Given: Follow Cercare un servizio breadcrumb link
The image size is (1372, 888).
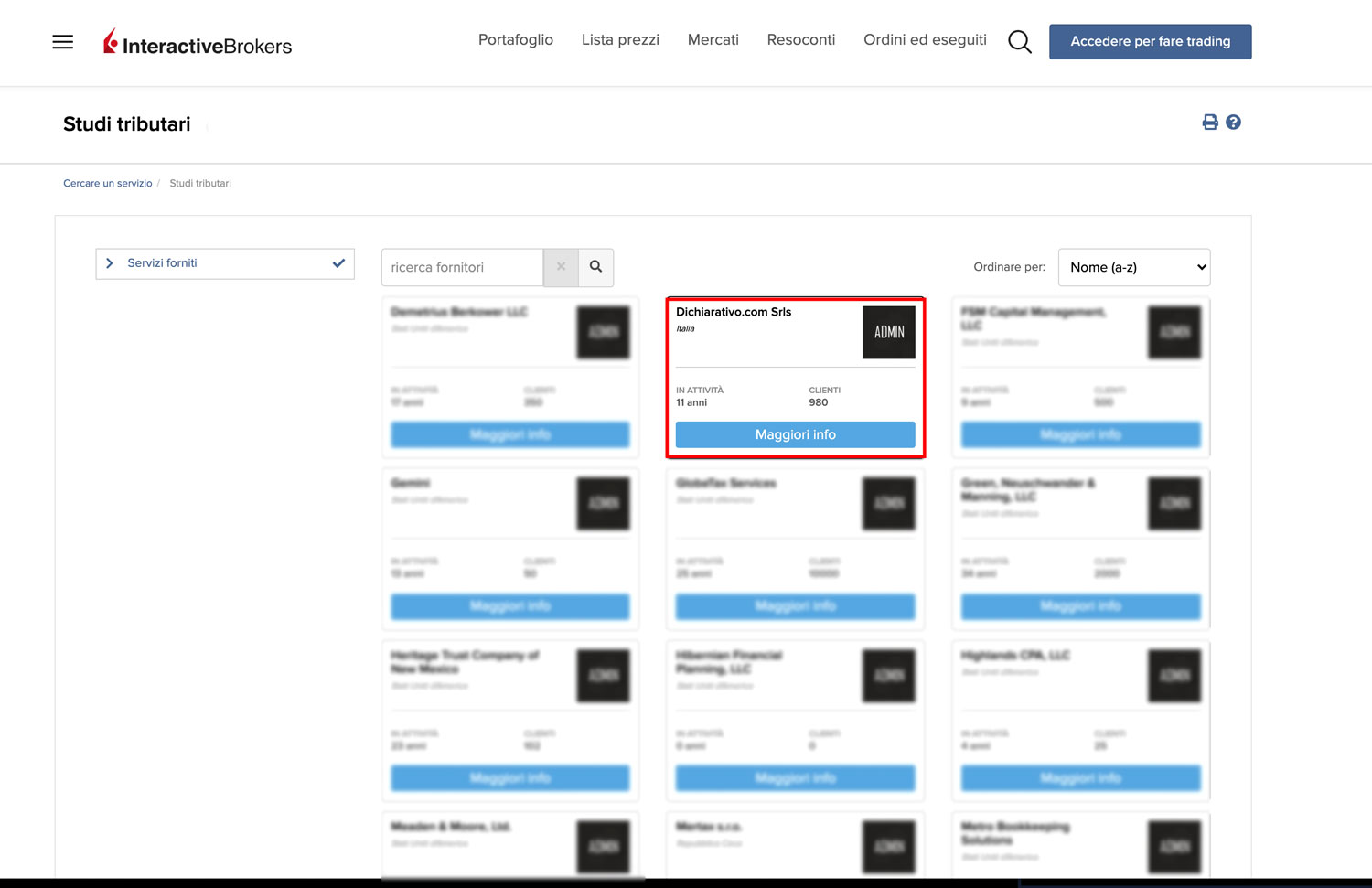Looking at the screenshot, I should tap(108, 184).
